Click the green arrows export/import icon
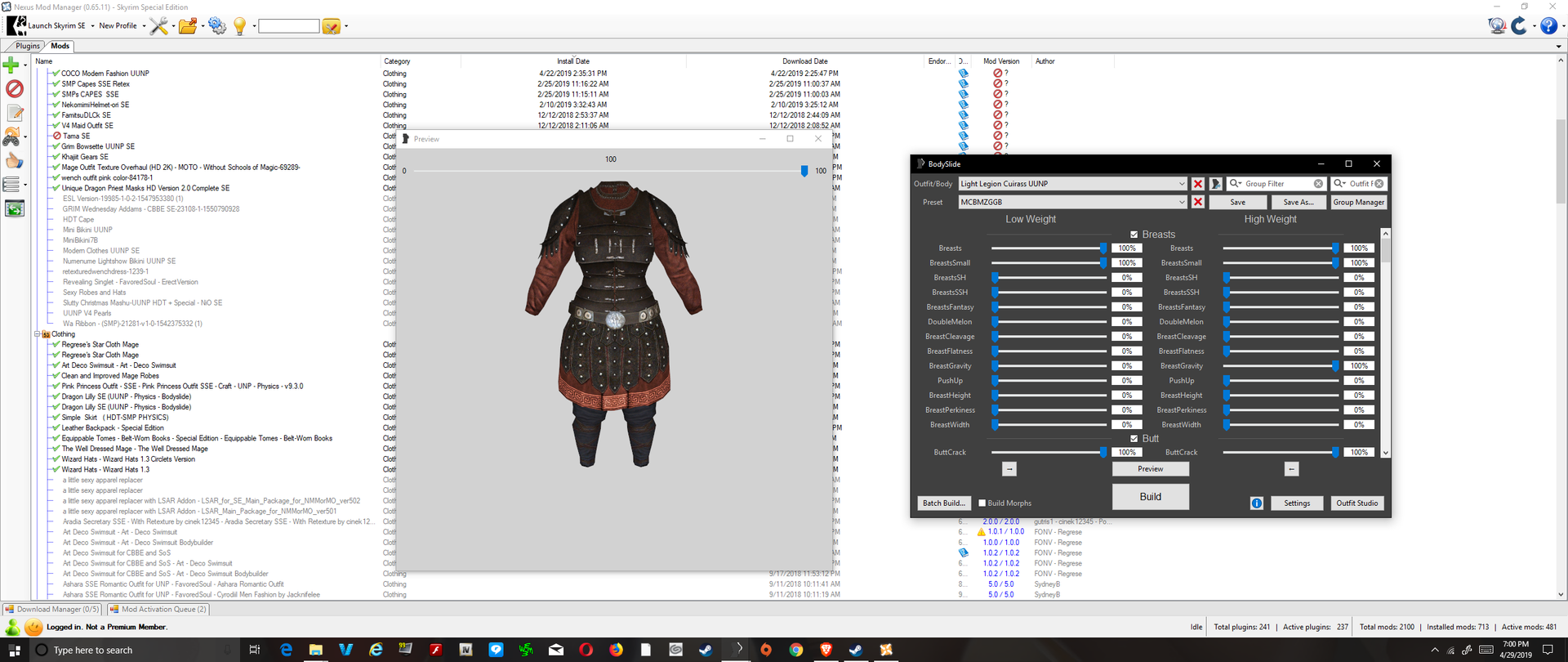 14,208
